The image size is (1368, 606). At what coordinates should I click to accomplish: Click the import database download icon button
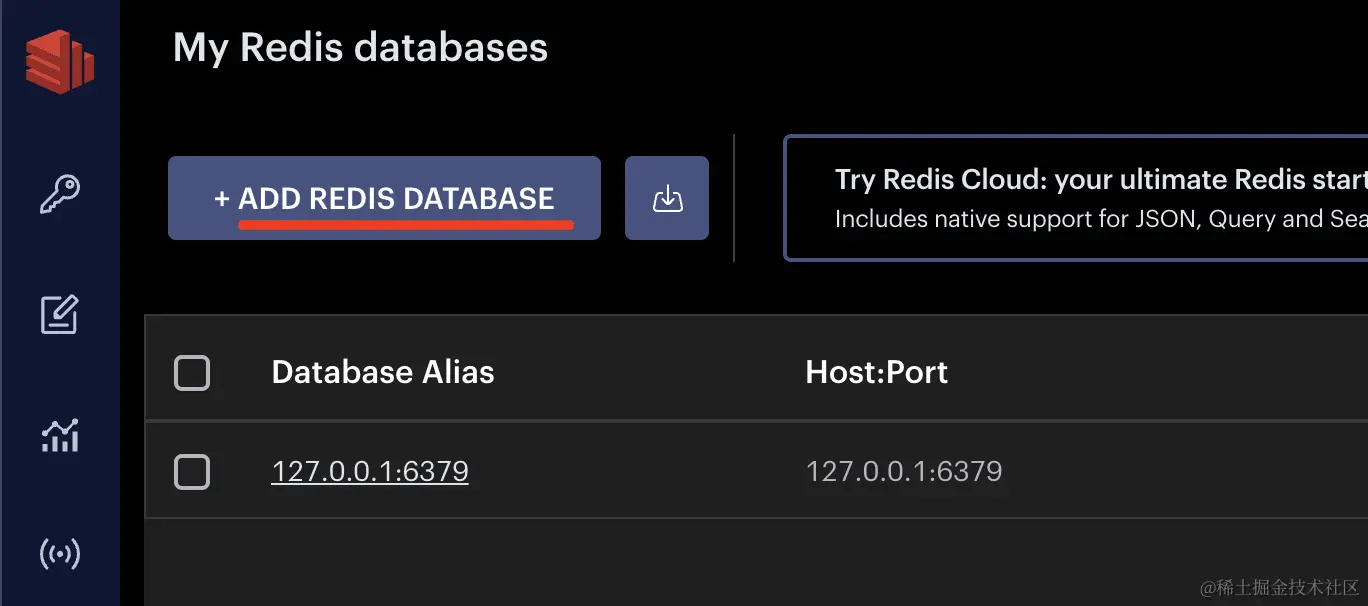tap(667, 199)
